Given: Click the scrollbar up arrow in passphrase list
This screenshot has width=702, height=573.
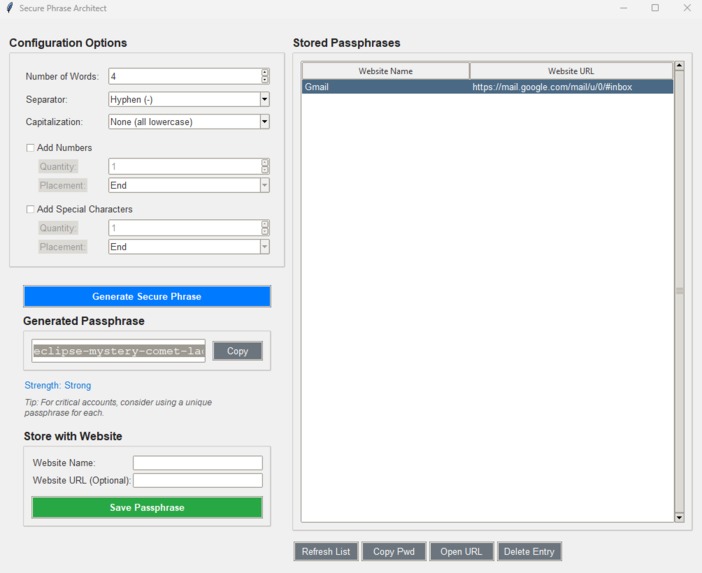Looking at the screenshot, I should pos(679,66).
